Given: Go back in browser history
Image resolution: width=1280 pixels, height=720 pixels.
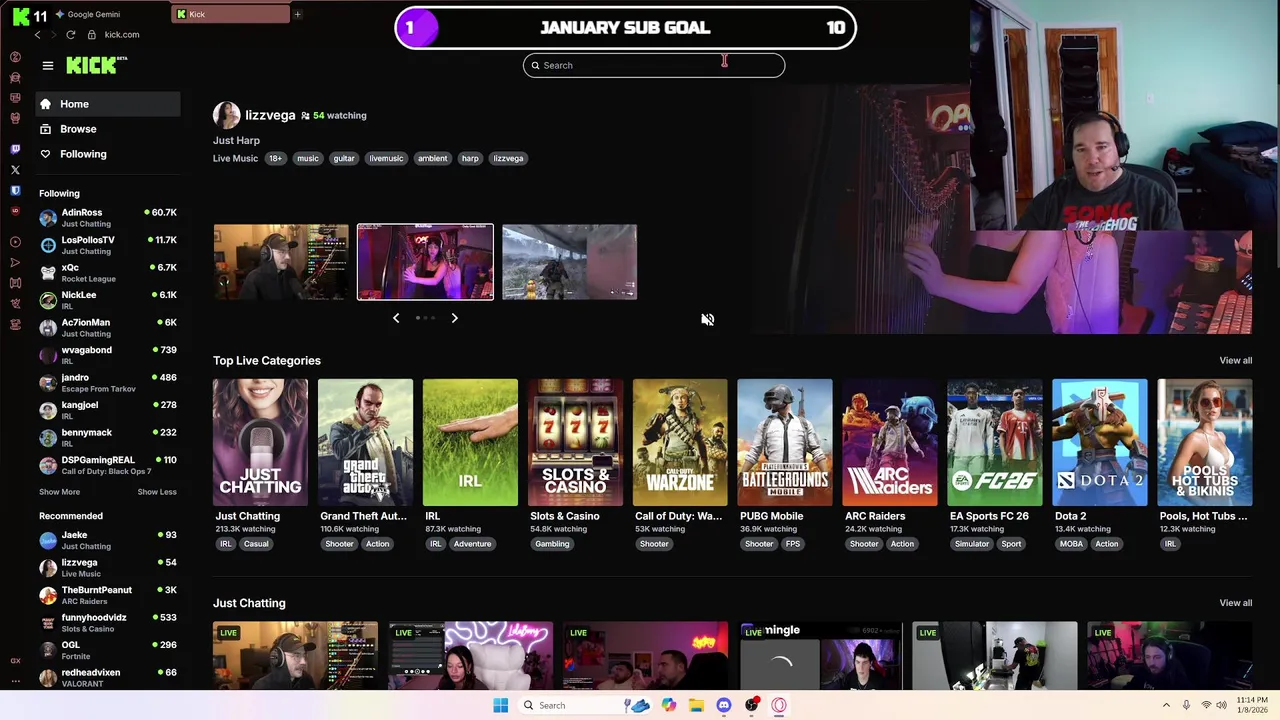Looking at the screenshot, I should pyautogui.click(x=37, y=35).
